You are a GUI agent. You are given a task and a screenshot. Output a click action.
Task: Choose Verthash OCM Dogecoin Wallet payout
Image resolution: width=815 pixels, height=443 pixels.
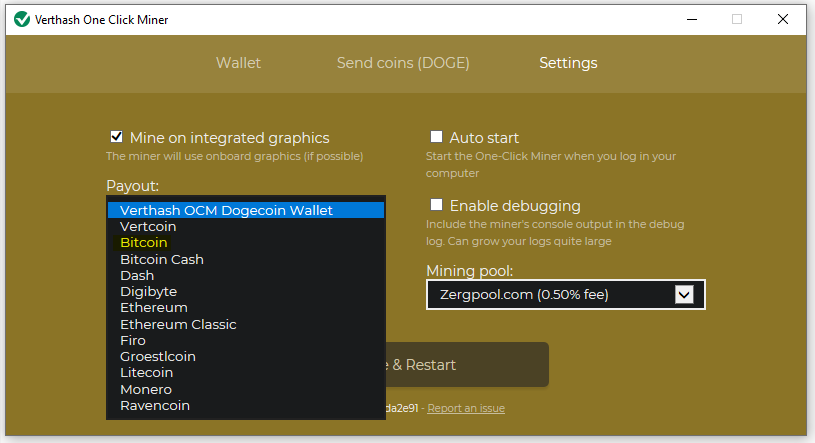(246, 210)
